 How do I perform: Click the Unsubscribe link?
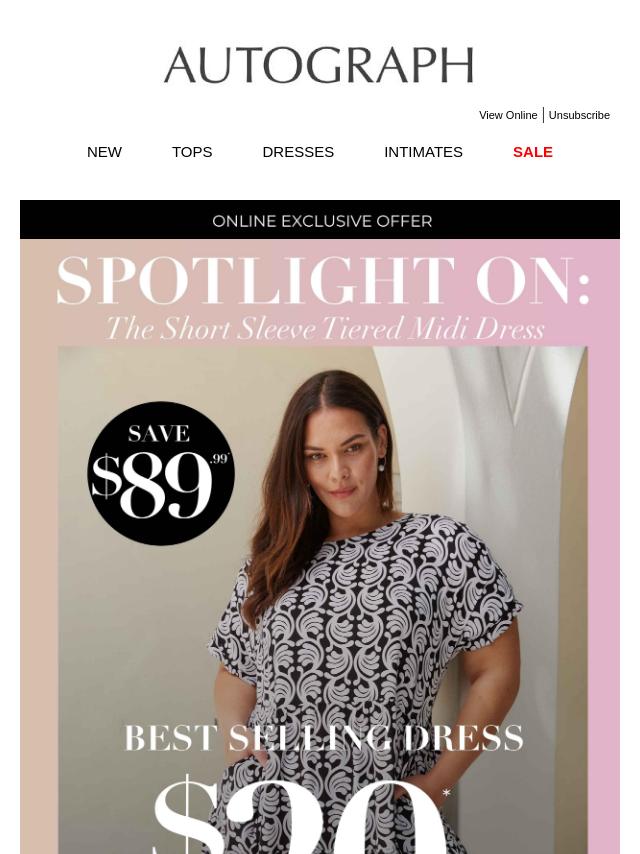click(578, 115)
